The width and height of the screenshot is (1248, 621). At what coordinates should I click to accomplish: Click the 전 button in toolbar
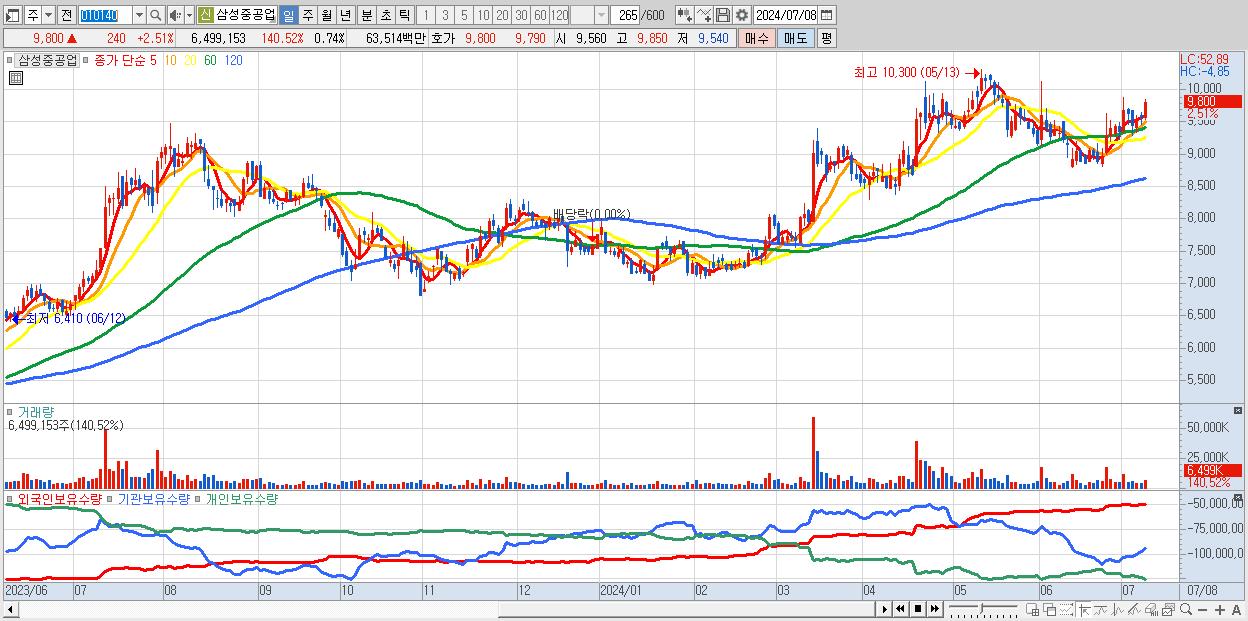[66, 15]
